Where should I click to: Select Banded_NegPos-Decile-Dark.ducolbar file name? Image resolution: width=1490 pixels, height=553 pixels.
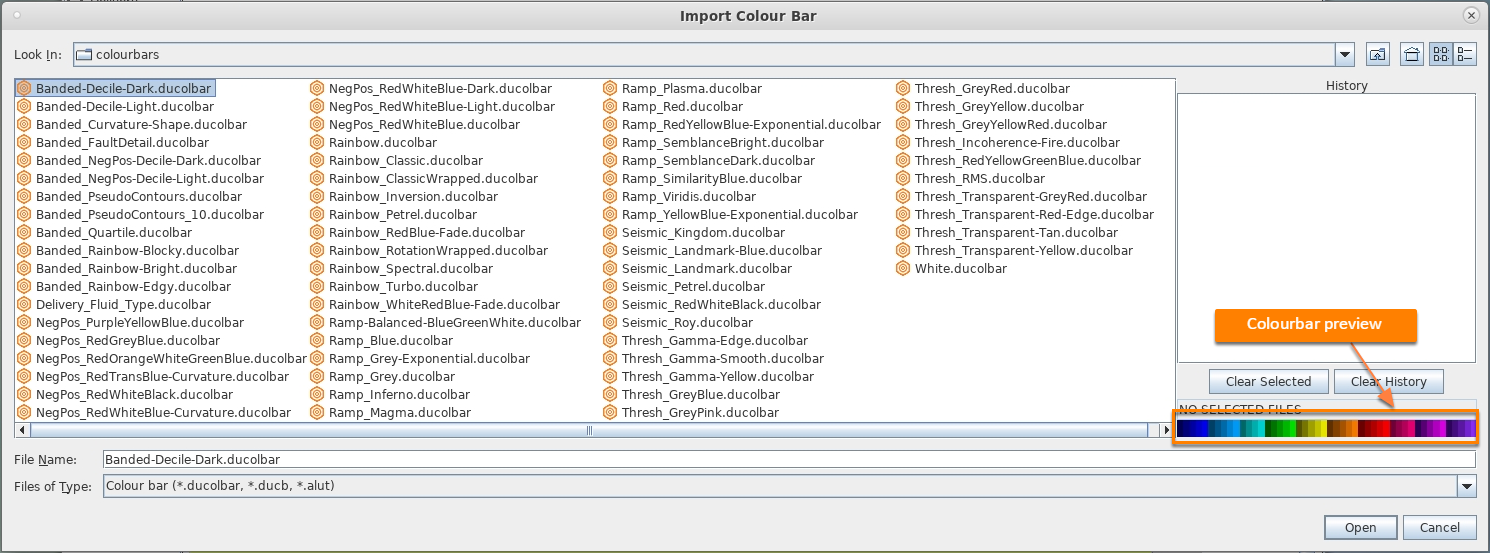148,160
